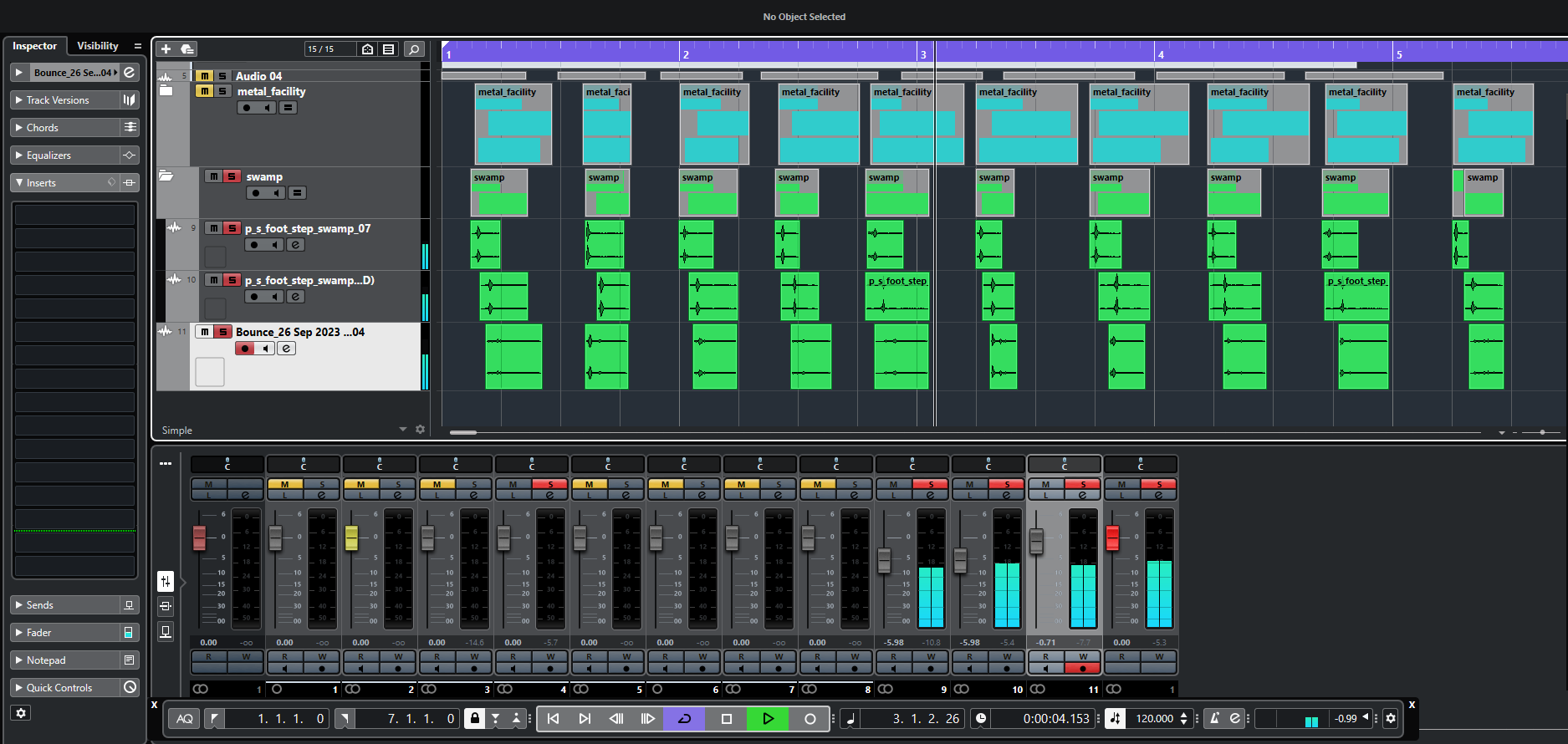Viewport: 1568px width, 744px height.
Task: Click the lane display button on swamp track
Action: [x=298, y=193]
